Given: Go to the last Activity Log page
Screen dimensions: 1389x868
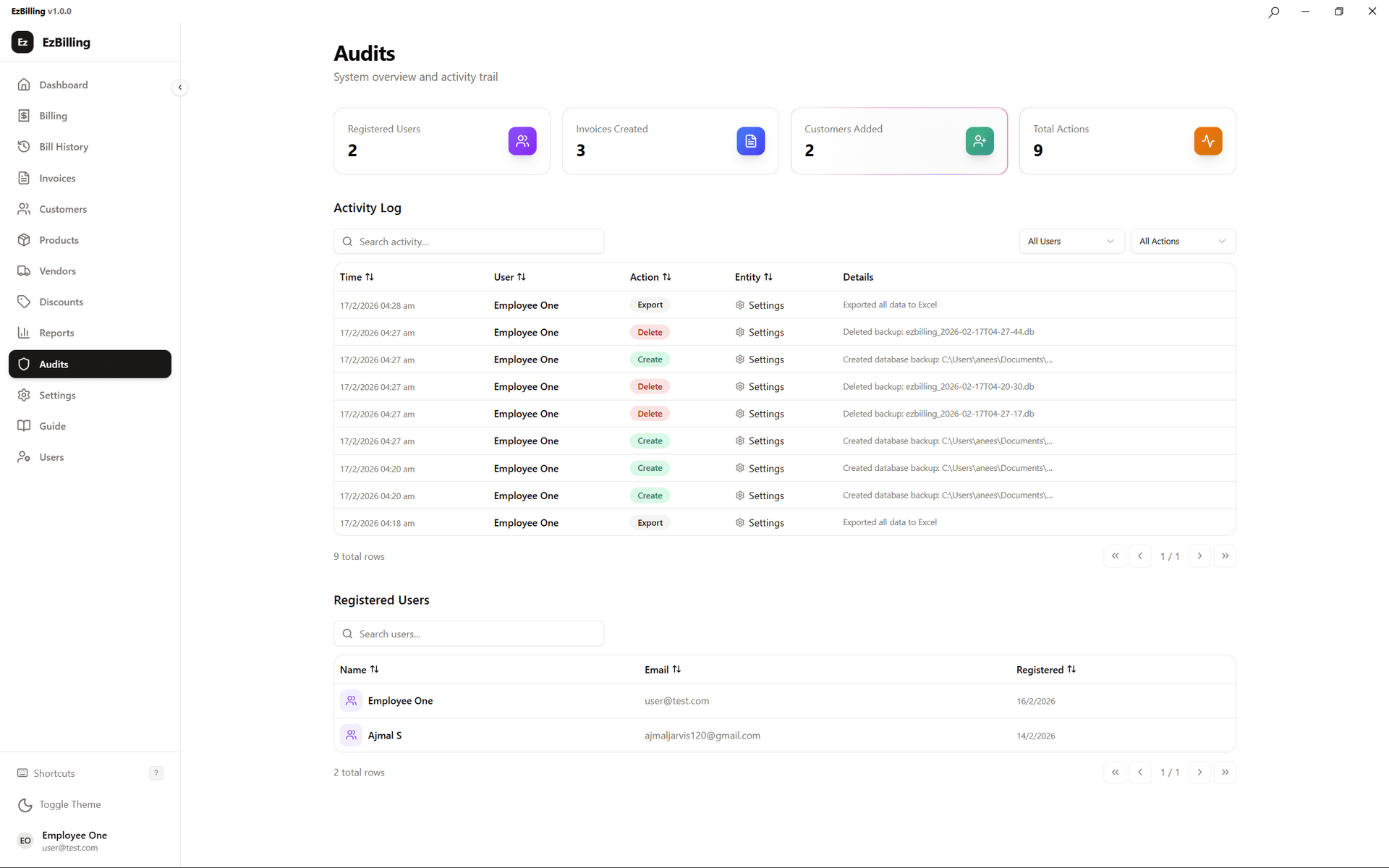Looking at the screenshot, I should pyautogui.click(x=1225, y=556).
